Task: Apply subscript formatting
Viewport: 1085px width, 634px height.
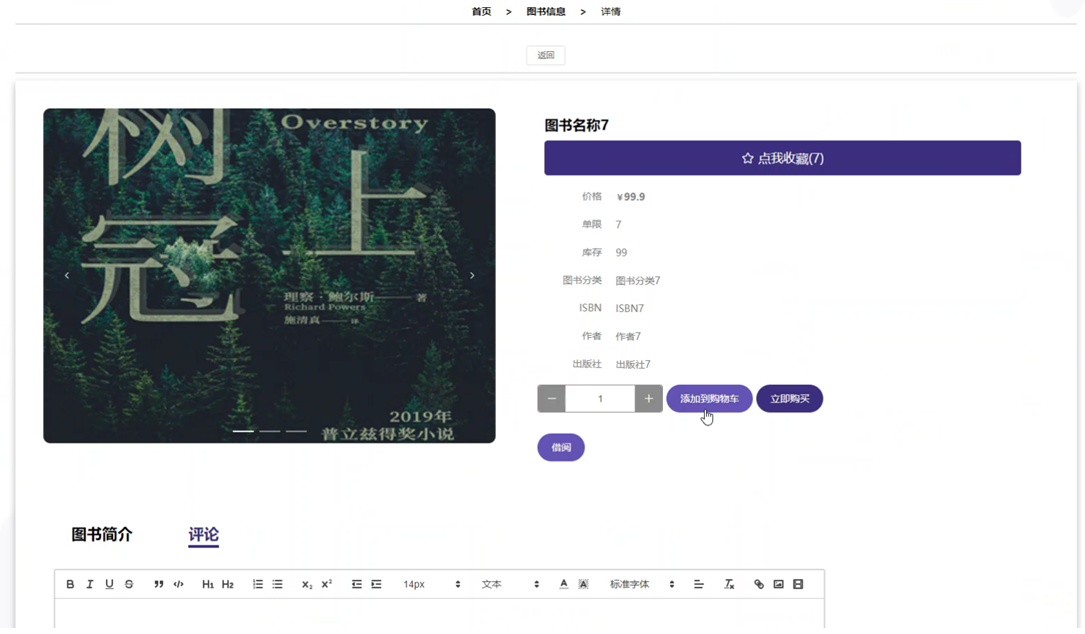Action: pos(307,584)
